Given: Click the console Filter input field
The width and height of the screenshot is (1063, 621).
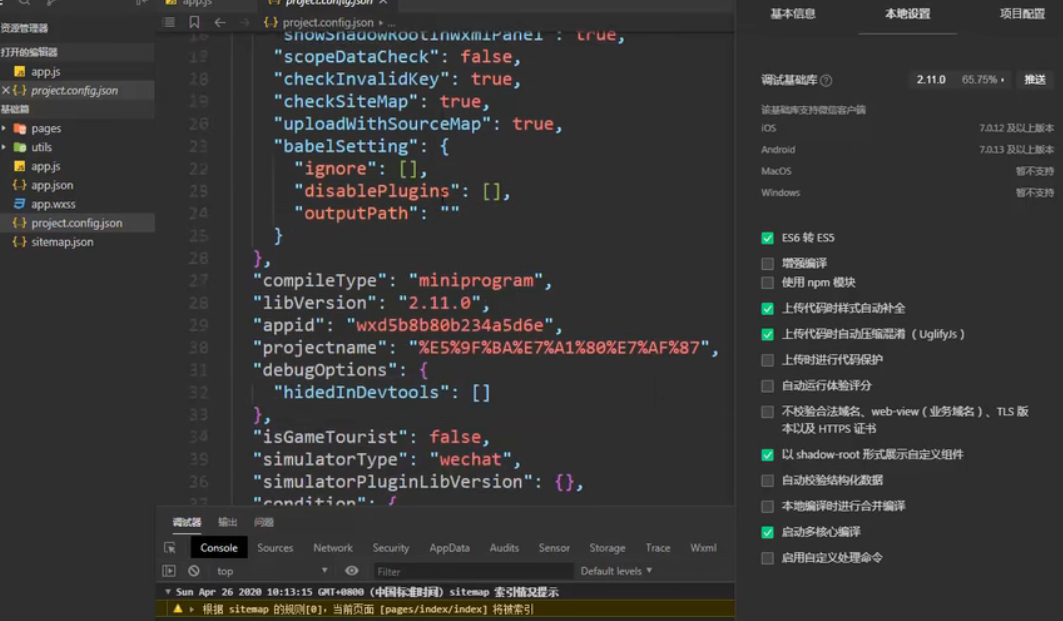Looking at the screenshot, I should click(473, 571).
